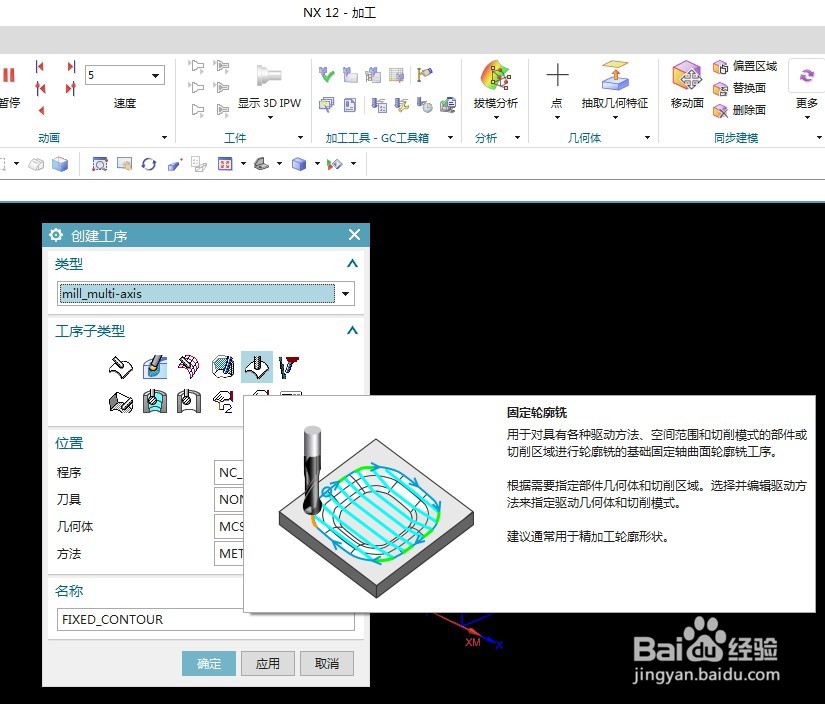Click the 点 point creation tool
This screenshot has height=704, width=825.
[x=557, y=85]
